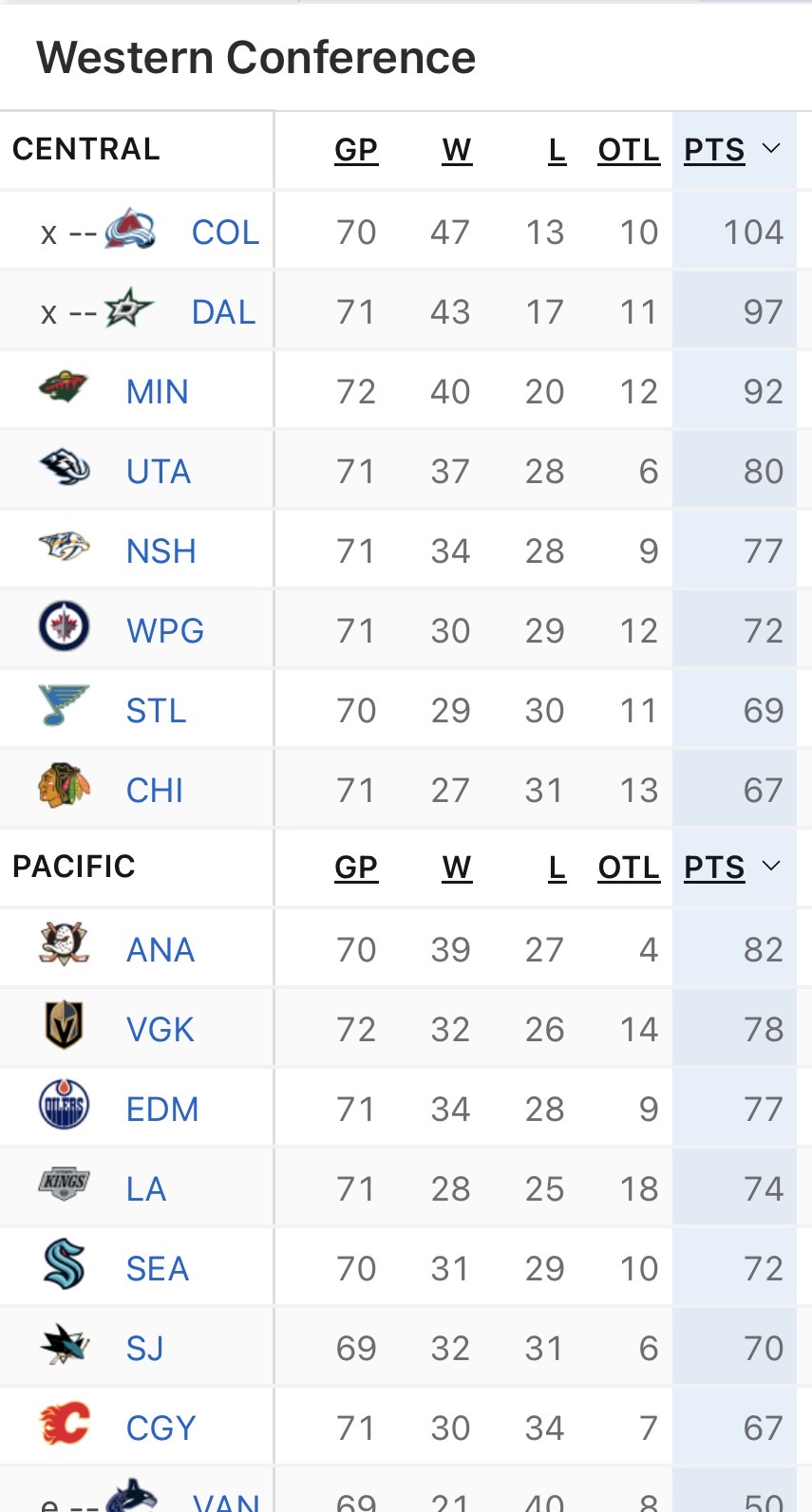Tap the Minnesota Wild logo

(64, 388)
